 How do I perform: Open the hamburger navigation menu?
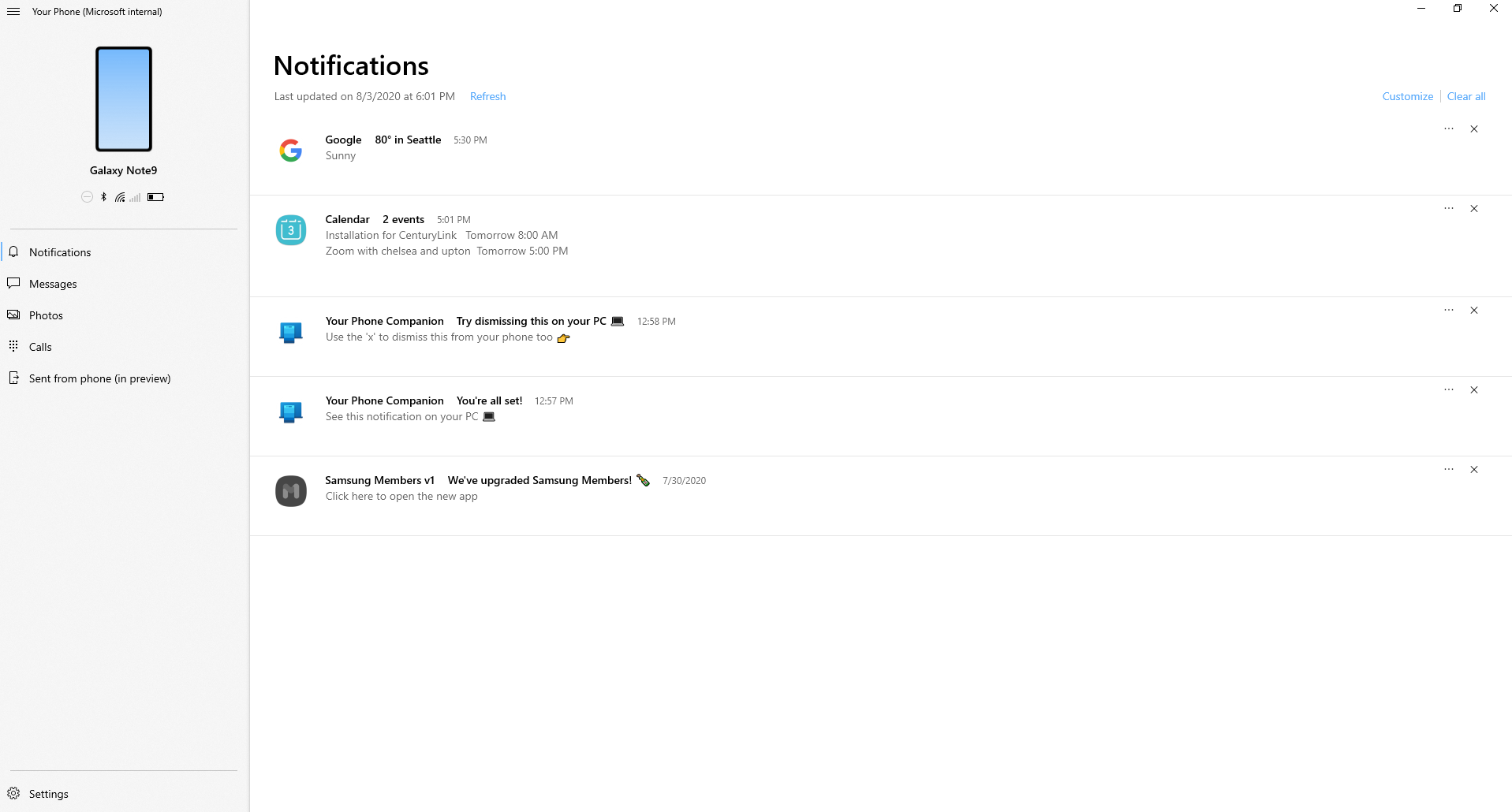(x=13, y=11)
